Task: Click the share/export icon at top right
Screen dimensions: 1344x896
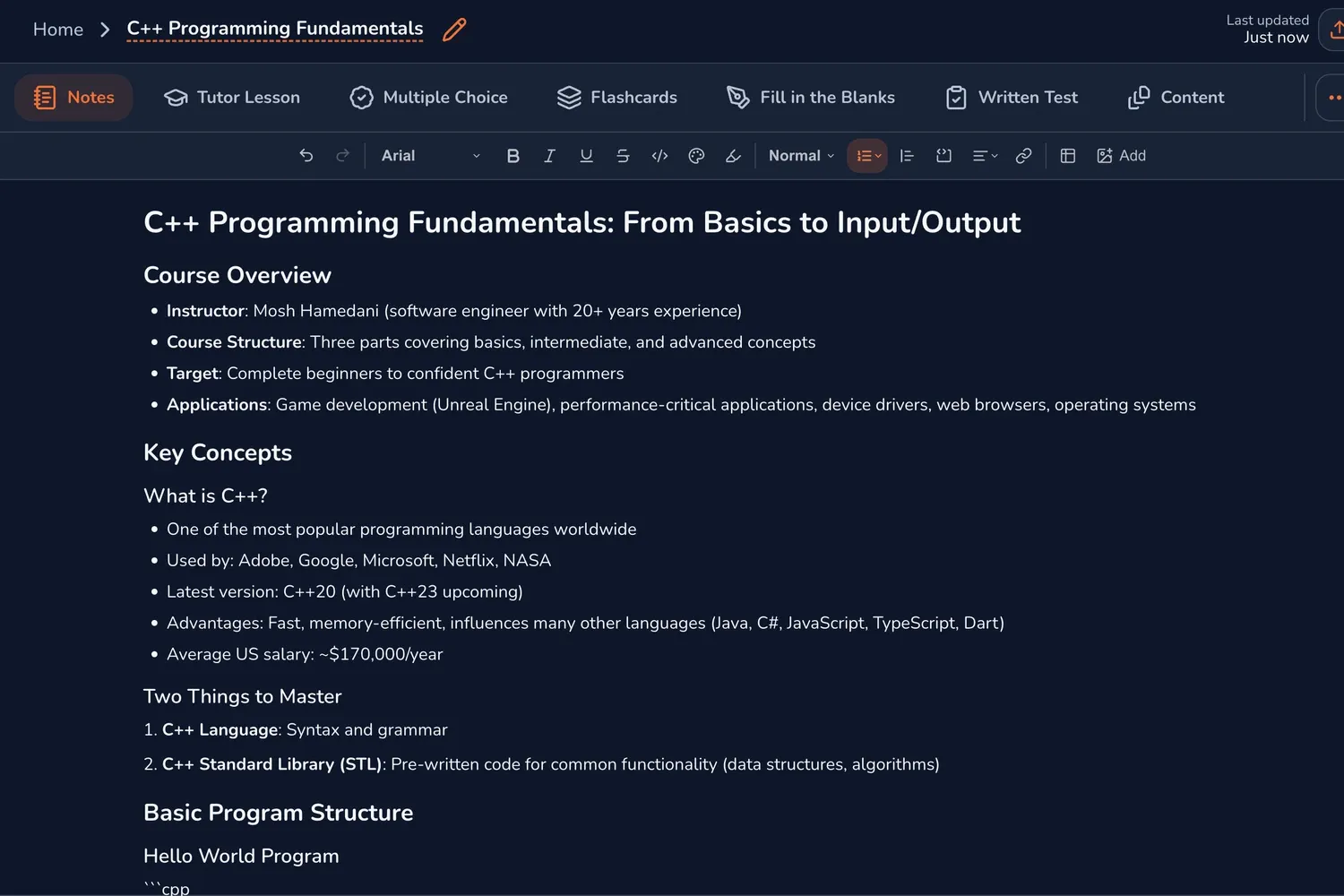Action: pyautogui.click(x=1333, y=30)
